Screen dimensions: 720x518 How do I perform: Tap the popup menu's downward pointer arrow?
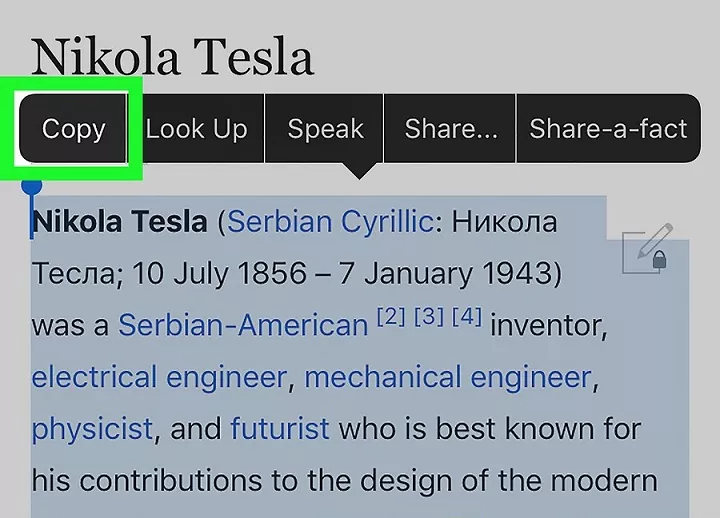360,171
